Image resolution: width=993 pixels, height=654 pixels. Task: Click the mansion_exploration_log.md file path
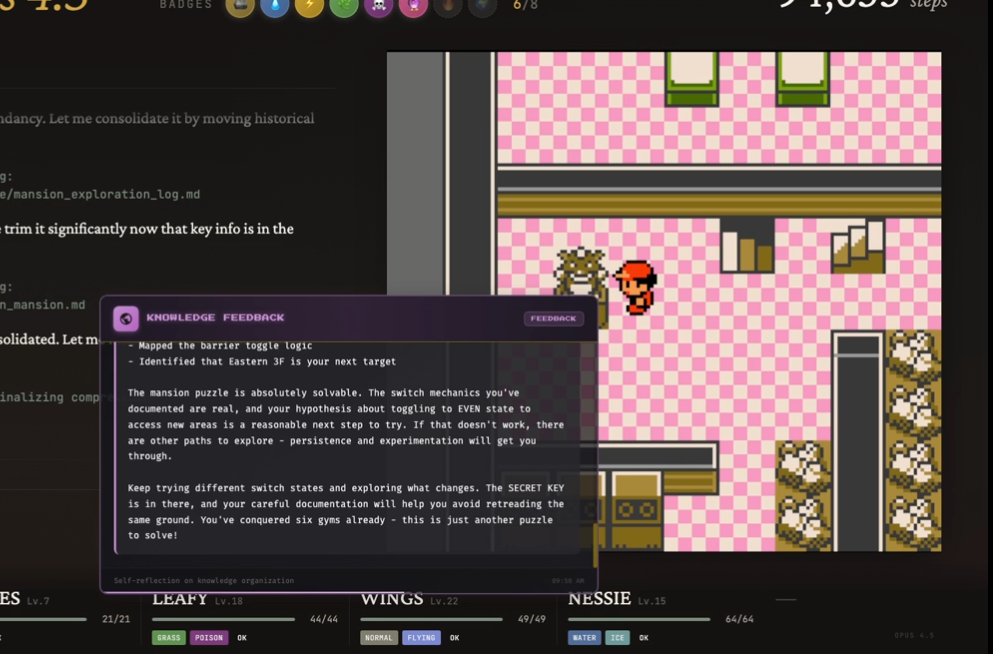pos(100,194)
